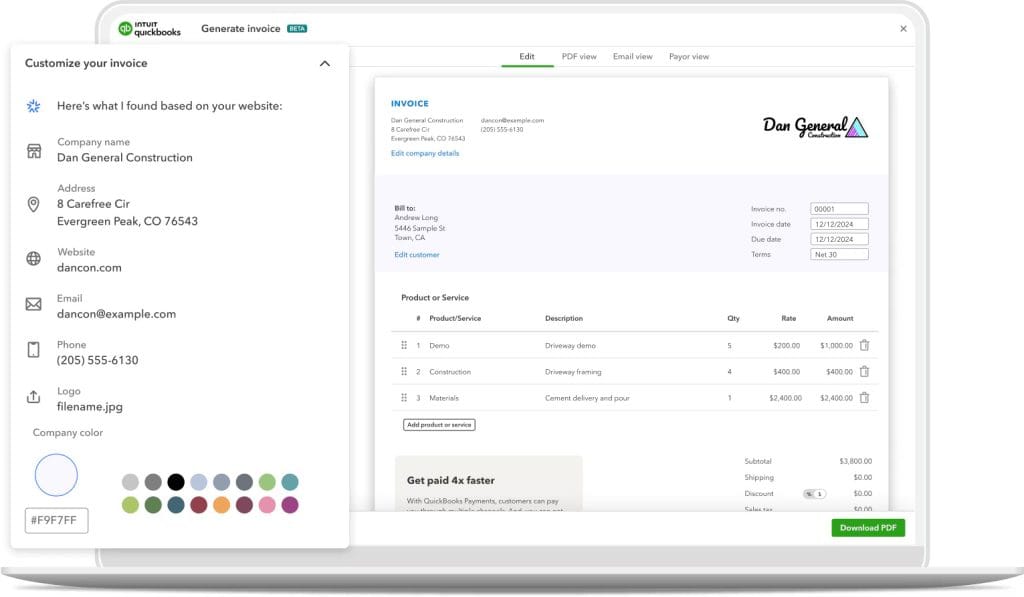Toggle the Discount percent/dollar switch

814,494
